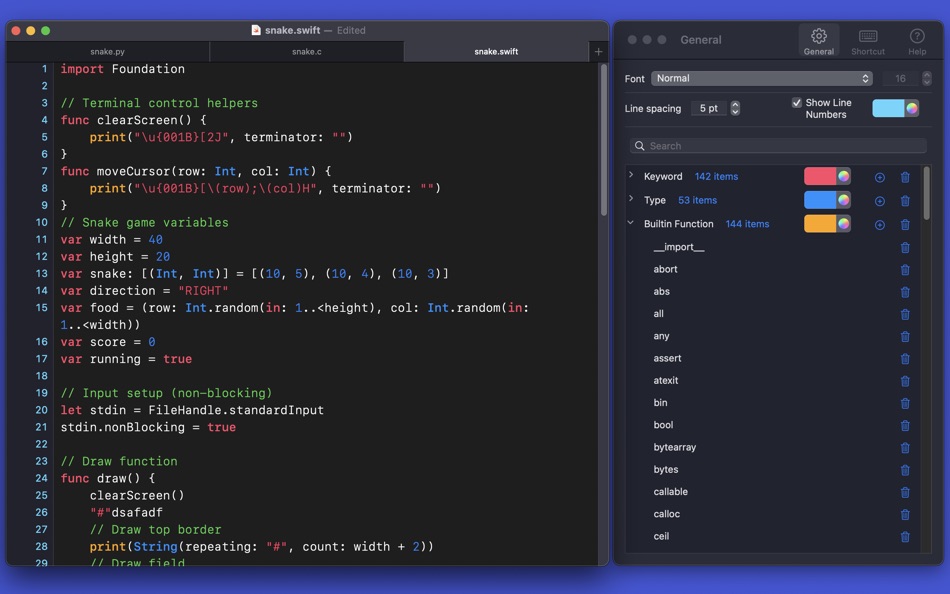
Task: Delete the abs entry
Action: point(905,292)
